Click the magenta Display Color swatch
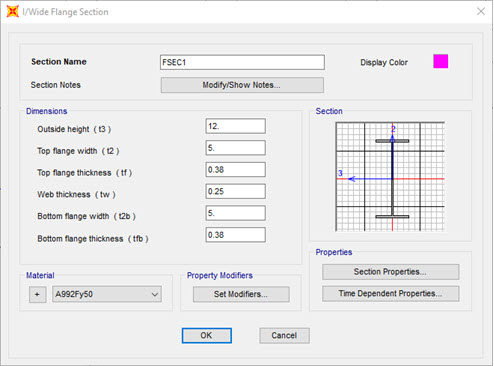Viewport: 494px width, 366px height. (440, 62)
